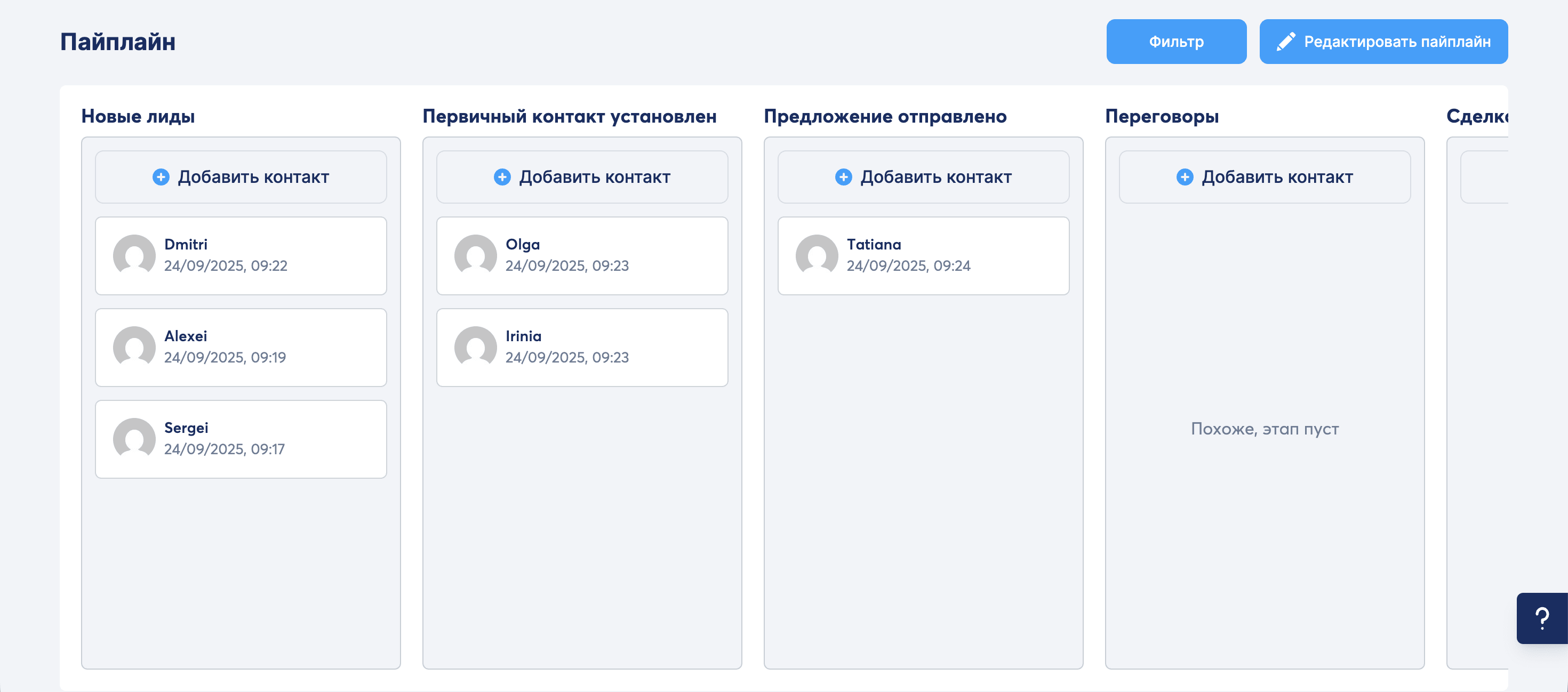Click plus icon in Предложение отправлено column
Screen dimensions: 1568x692
(x=843, y=177)
